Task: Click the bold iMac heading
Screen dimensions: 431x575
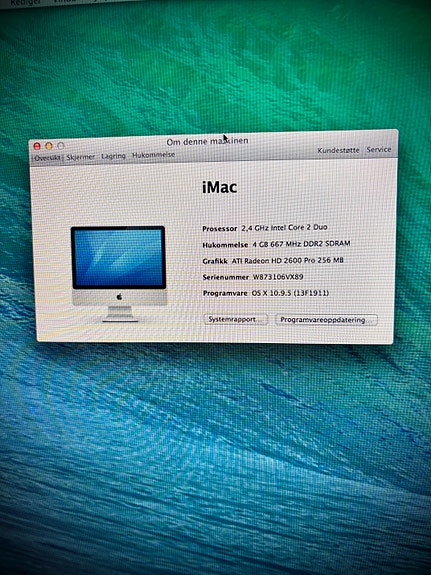Action: 219,188
